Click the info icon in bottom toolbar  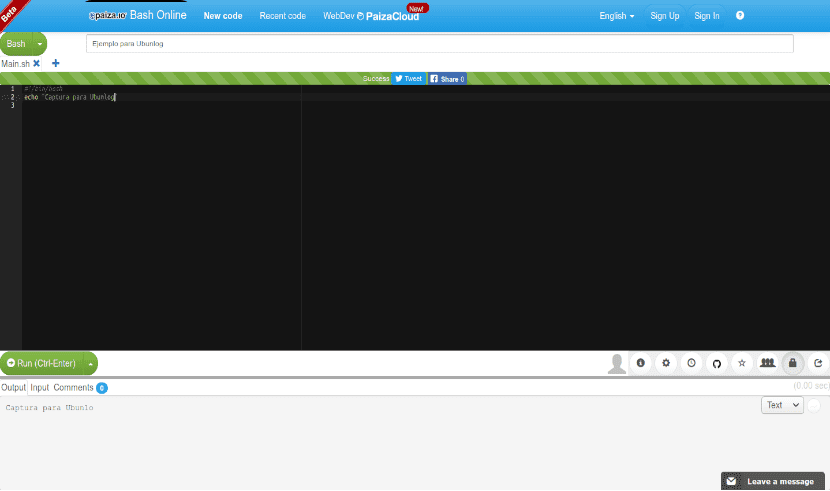640,363
